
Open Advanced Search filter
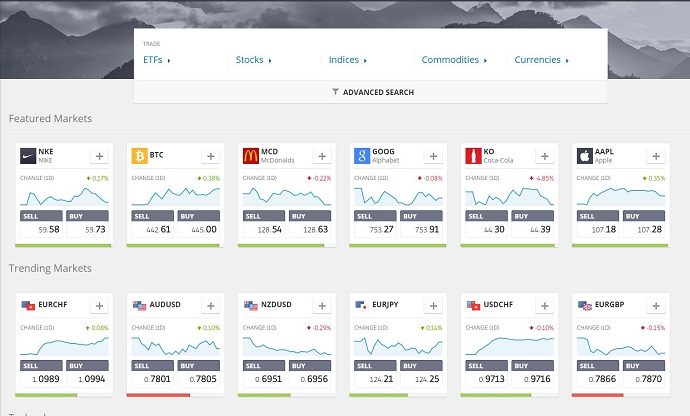pyautogui.click(x=373, y=92)
